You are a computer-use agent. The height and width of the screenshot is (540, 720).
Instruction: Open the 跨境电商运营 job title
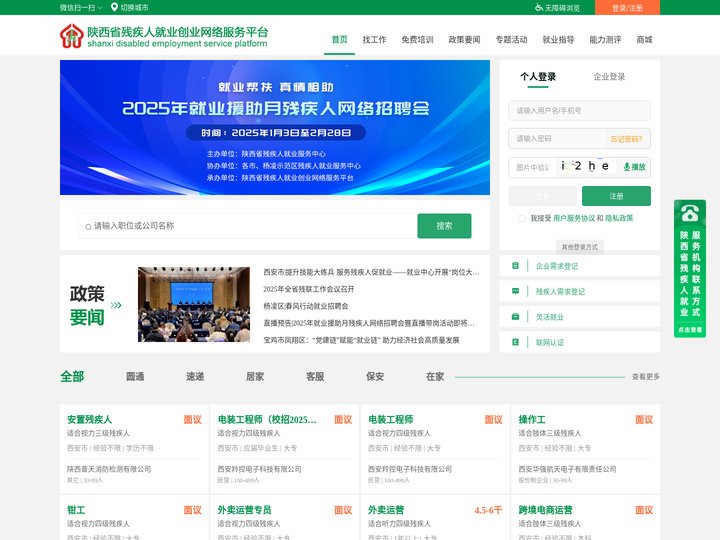coord(546,510)
